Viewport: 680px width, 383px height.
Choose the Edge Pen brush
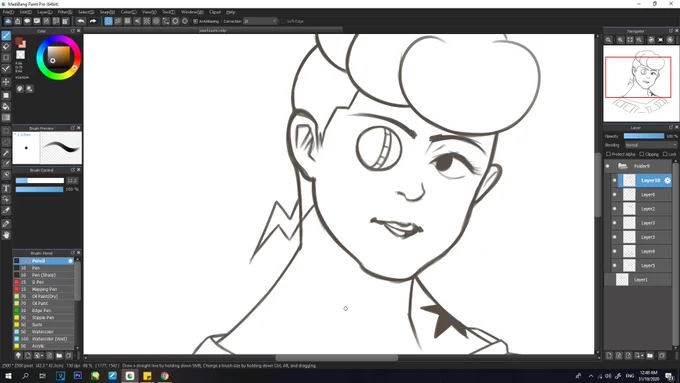point(43,311)
